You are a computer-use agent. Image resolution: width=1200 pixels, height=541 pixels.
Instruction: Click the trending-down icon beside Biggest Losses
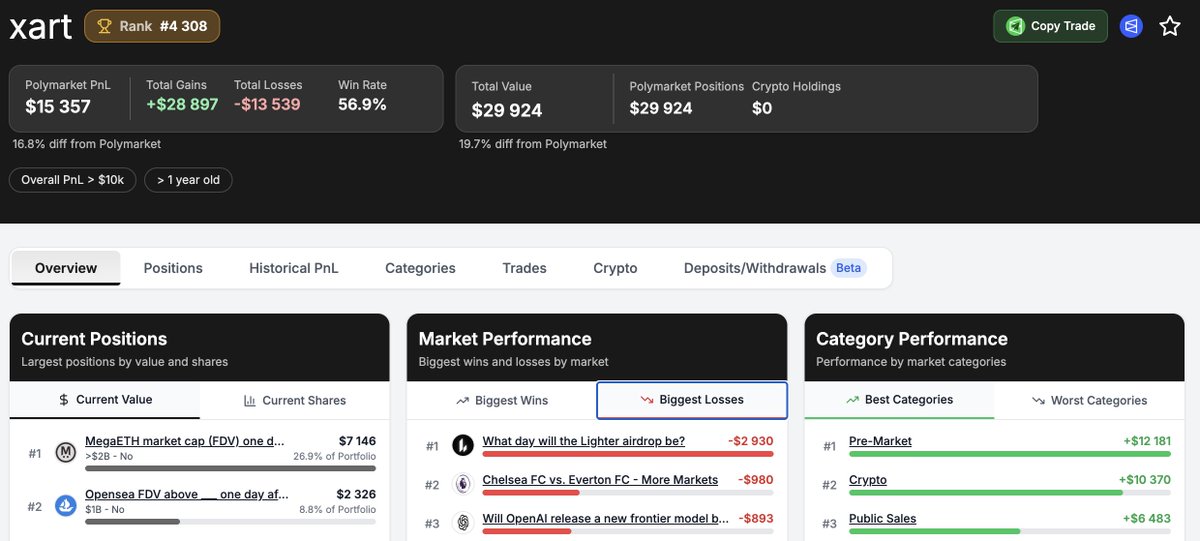(x=647, y=400)
